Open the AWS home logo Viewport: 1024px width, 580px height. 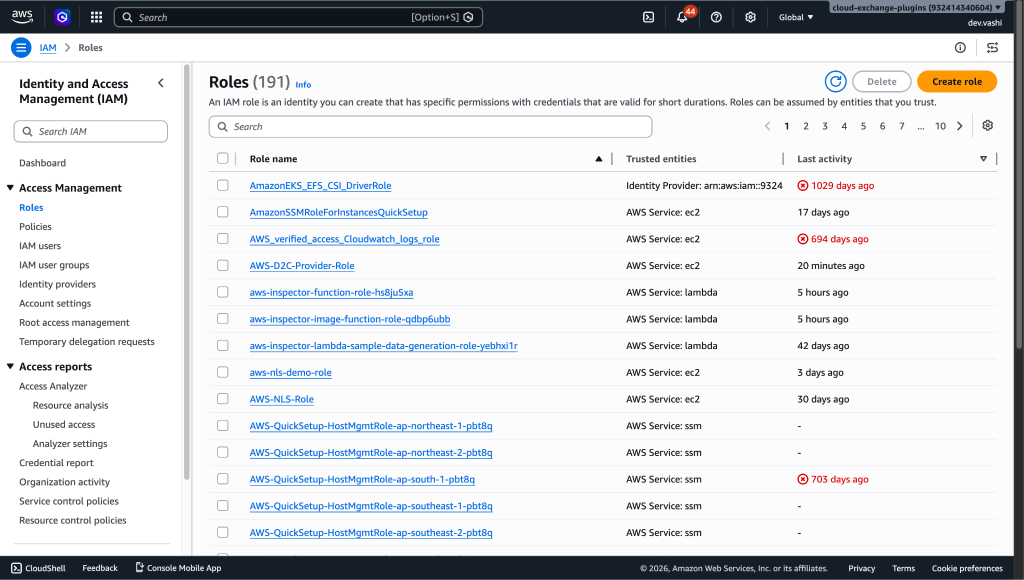tap(22, 17)
